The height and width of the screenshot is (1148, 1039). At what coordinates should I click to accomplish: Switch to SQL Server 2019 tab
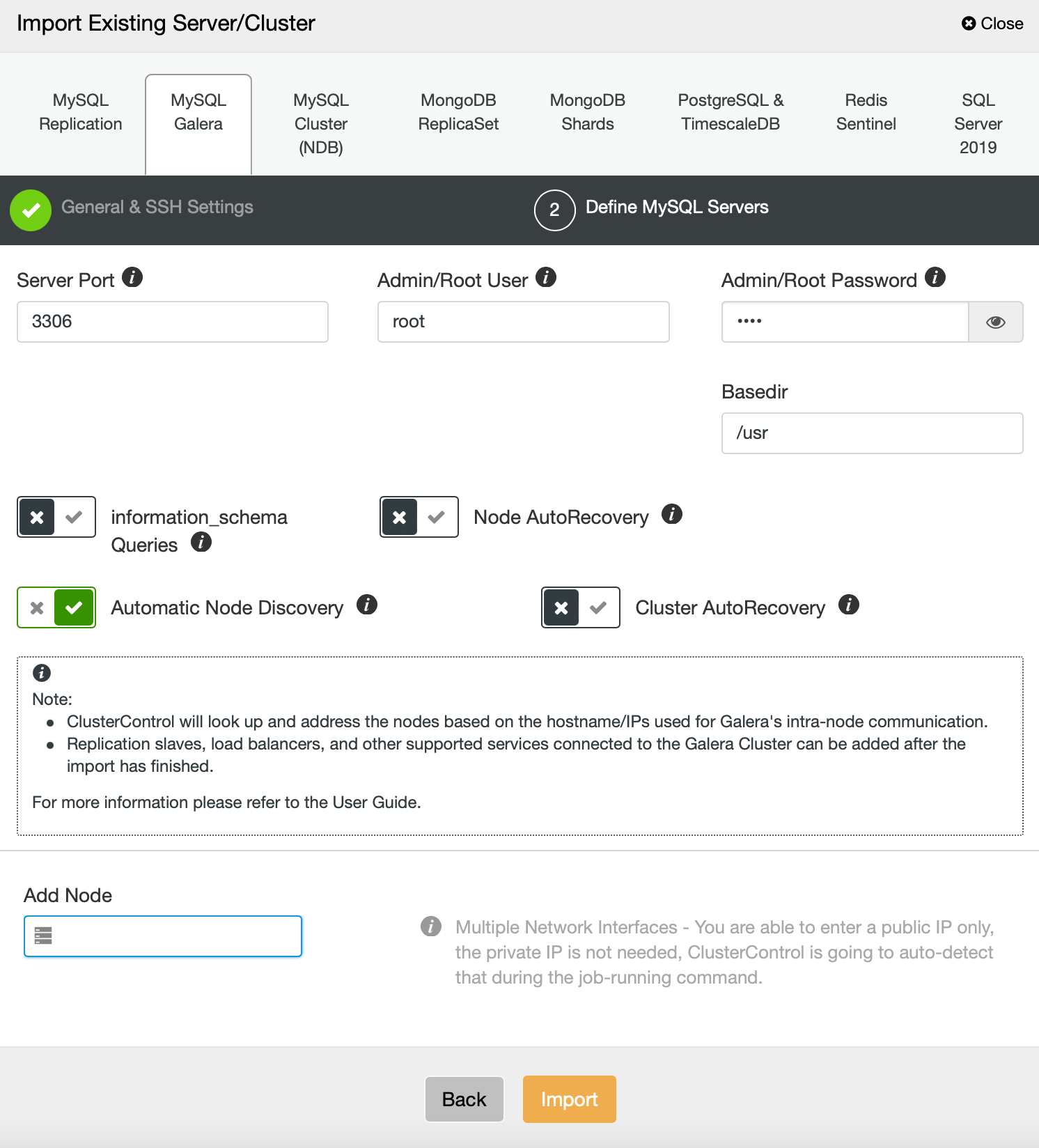tap(978, 124)
